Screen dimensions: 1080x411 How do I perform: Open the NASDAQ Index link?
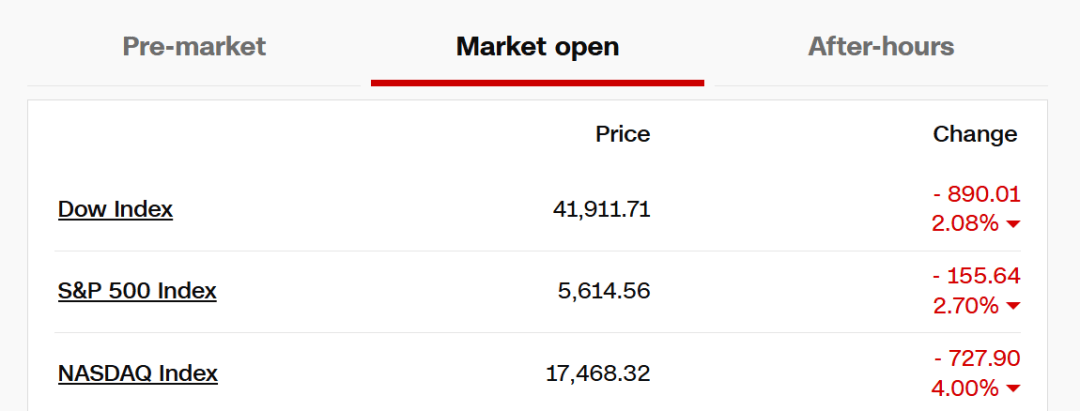138,373
